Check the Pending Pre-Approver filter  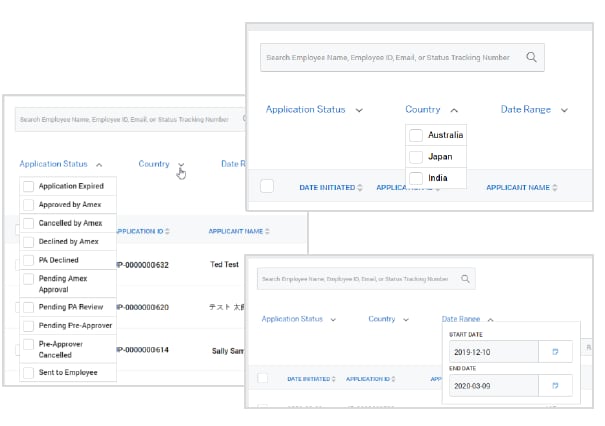coord(28,326)
